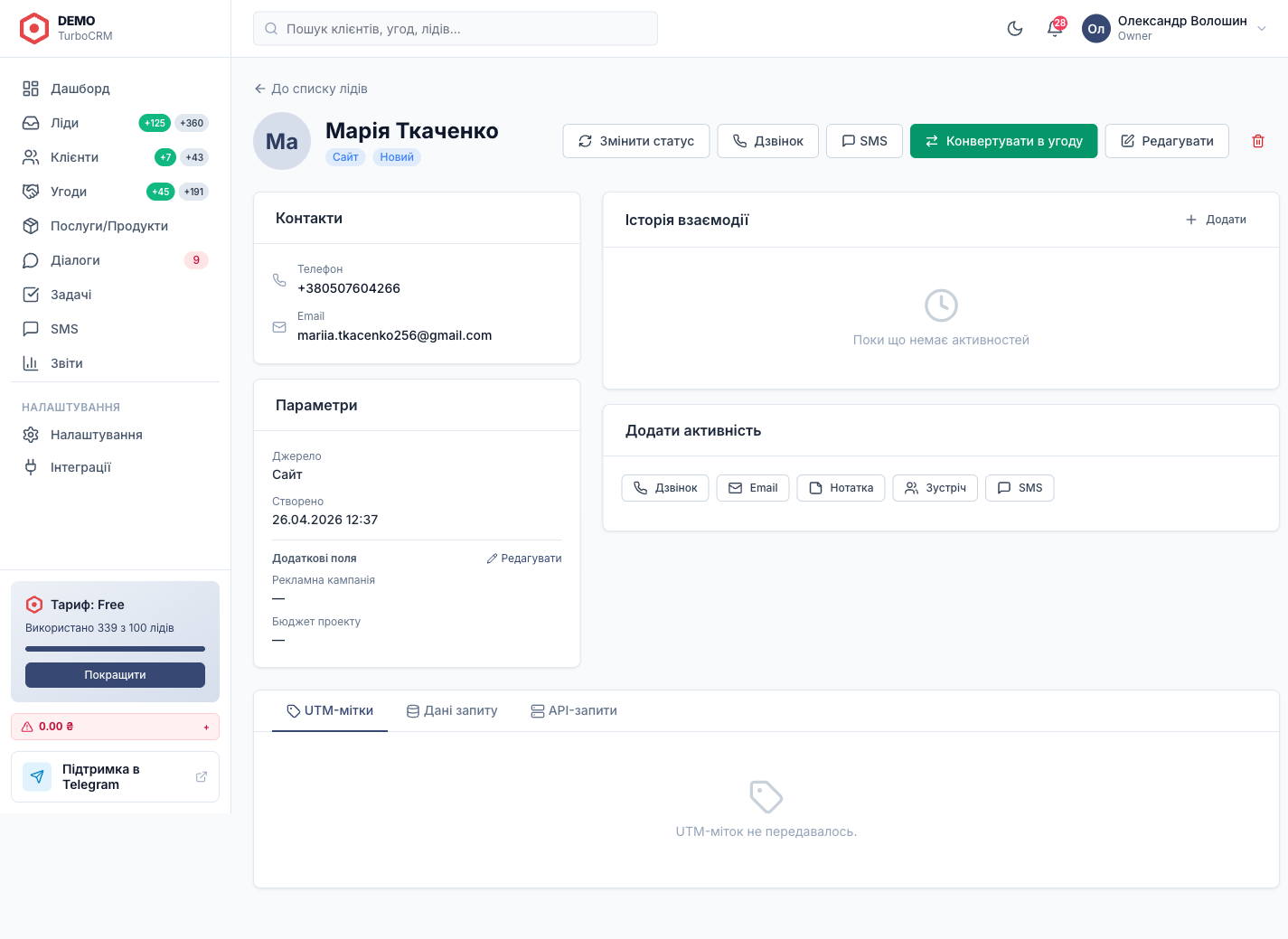Click the header SMS button
The height and width of the screenshot is (939, 1288).
(864, 141)
